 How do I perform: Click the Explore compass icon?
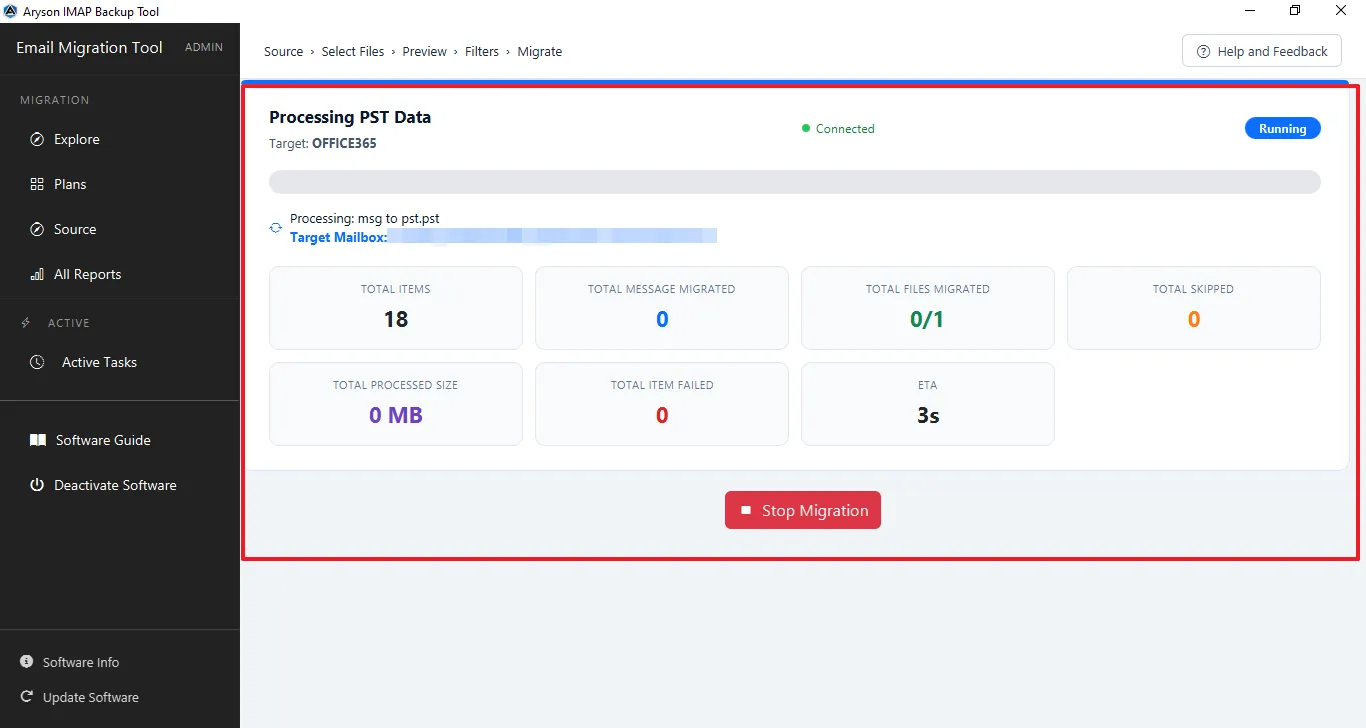pyautogui.click(x=37, y=139)
